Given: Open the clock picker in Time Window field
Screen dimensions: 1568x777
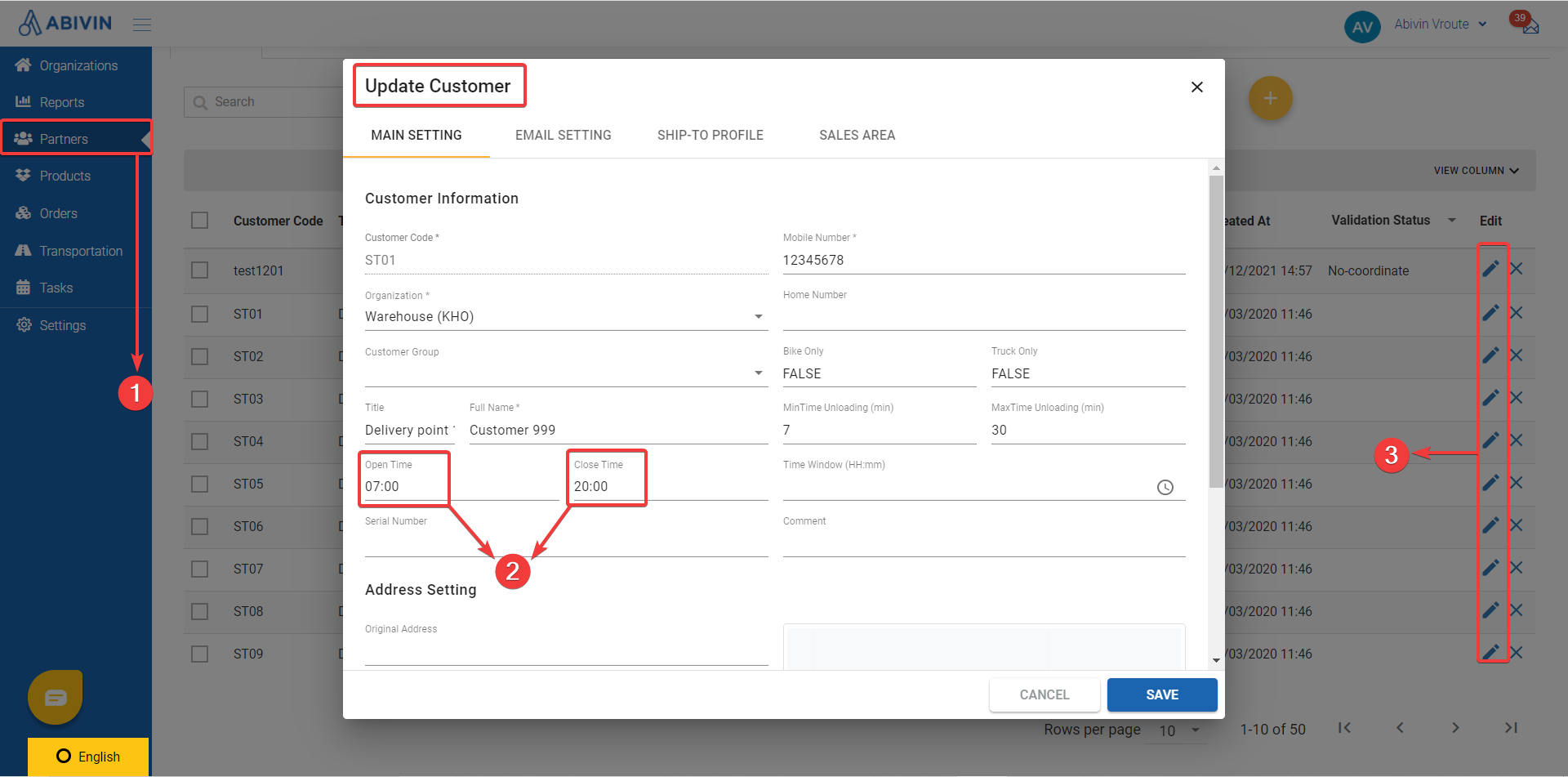Looking at the screenshot, I should point(1165,488).
